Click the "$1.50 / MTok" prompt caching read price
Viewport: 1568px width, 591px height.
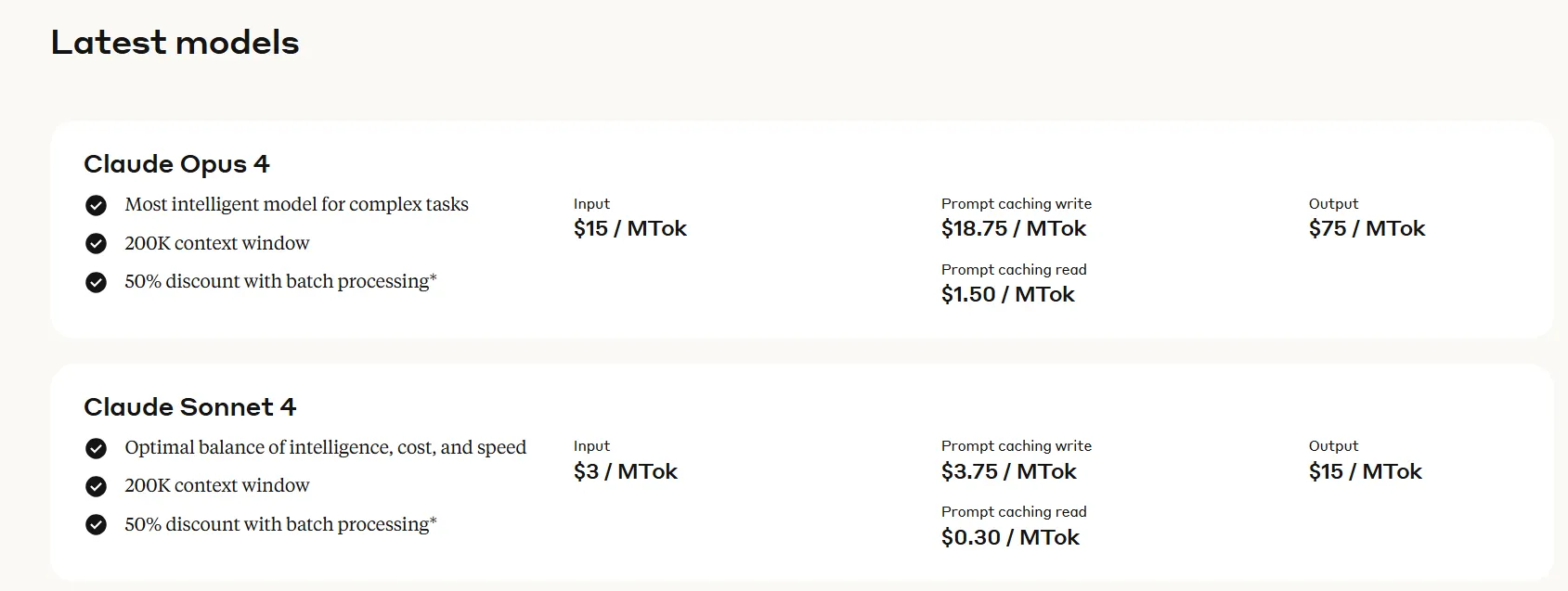tap(1007, 295)
